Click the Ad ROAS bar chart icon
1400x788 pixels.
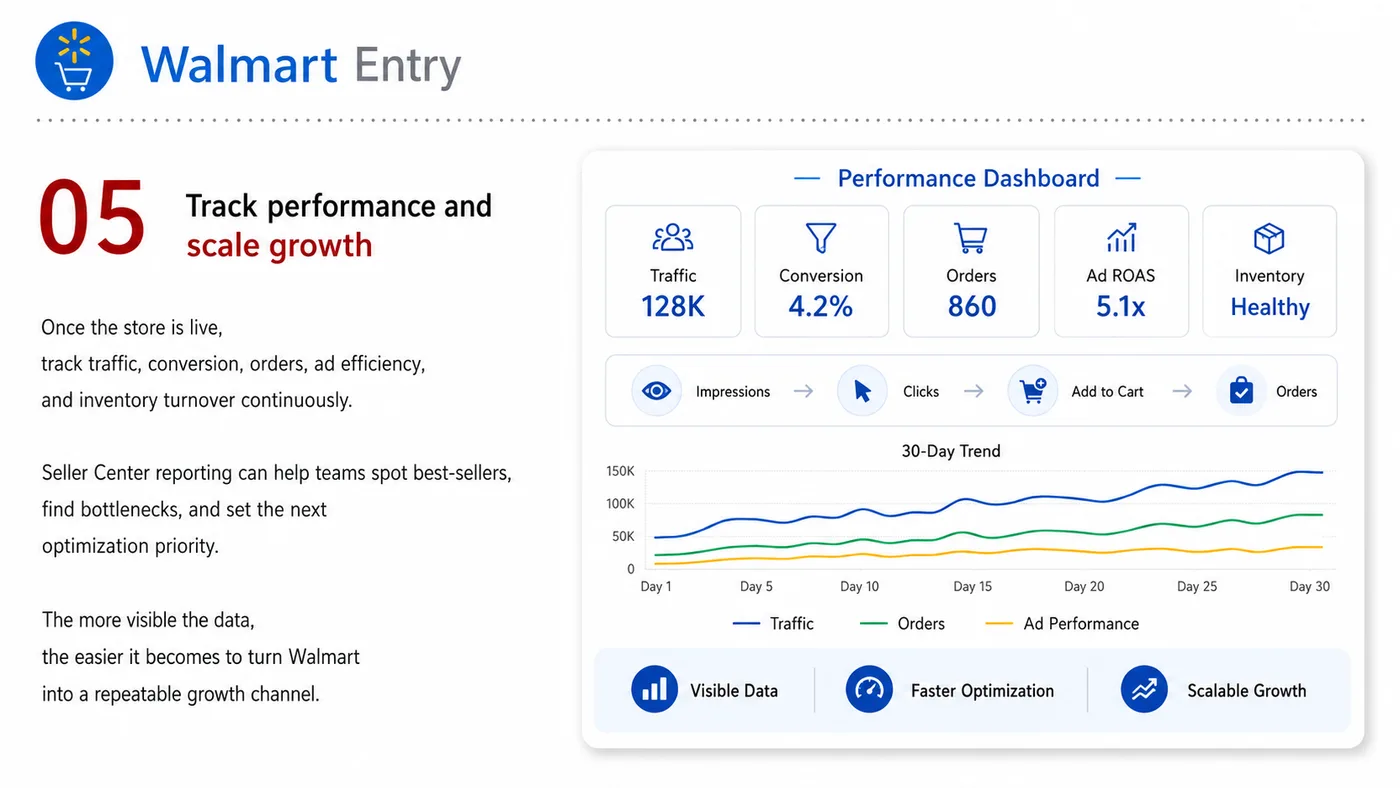(x=1121, y=238)
